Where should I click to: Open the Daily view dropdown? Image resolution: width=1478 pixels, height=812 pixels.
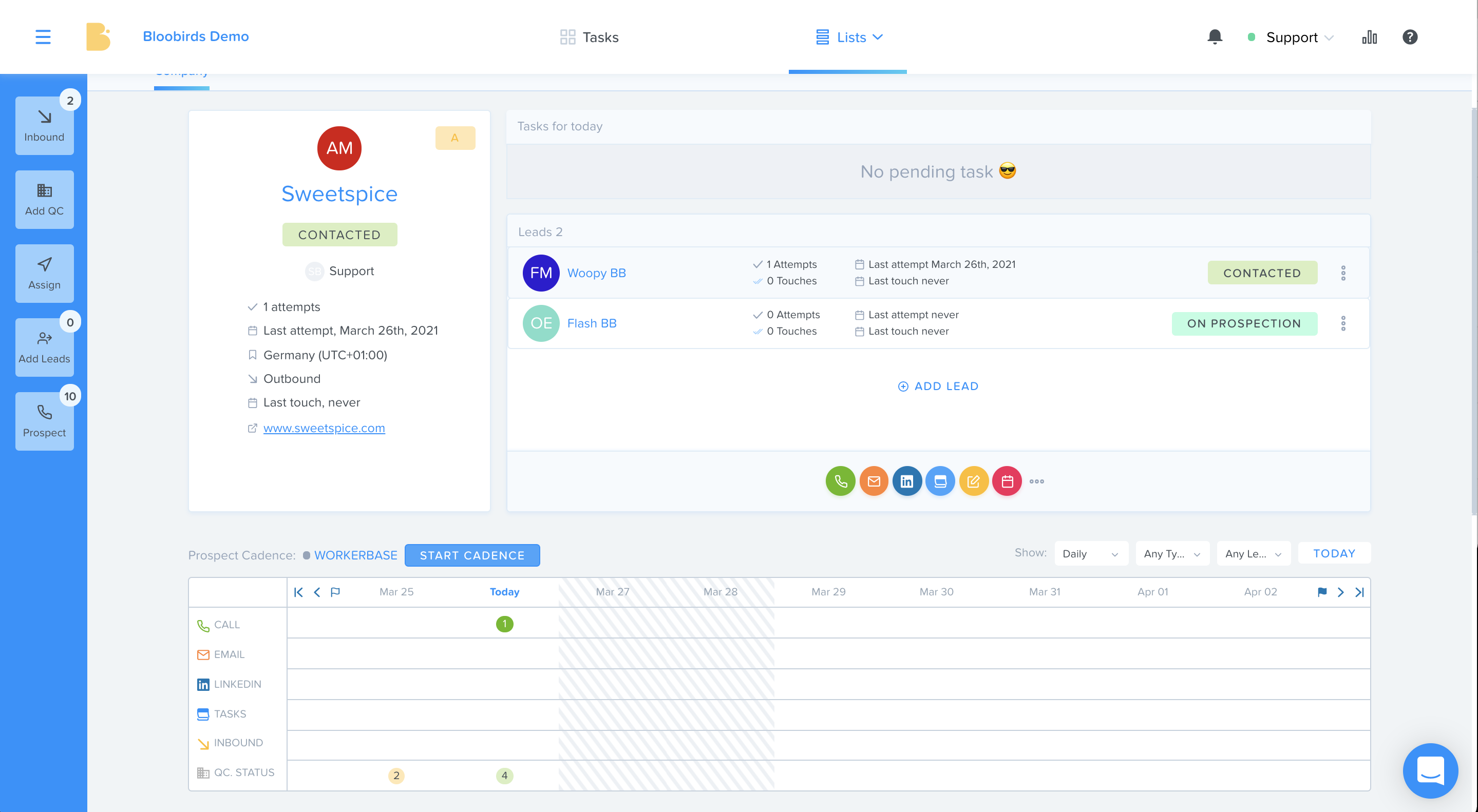tap(1091, 553)
